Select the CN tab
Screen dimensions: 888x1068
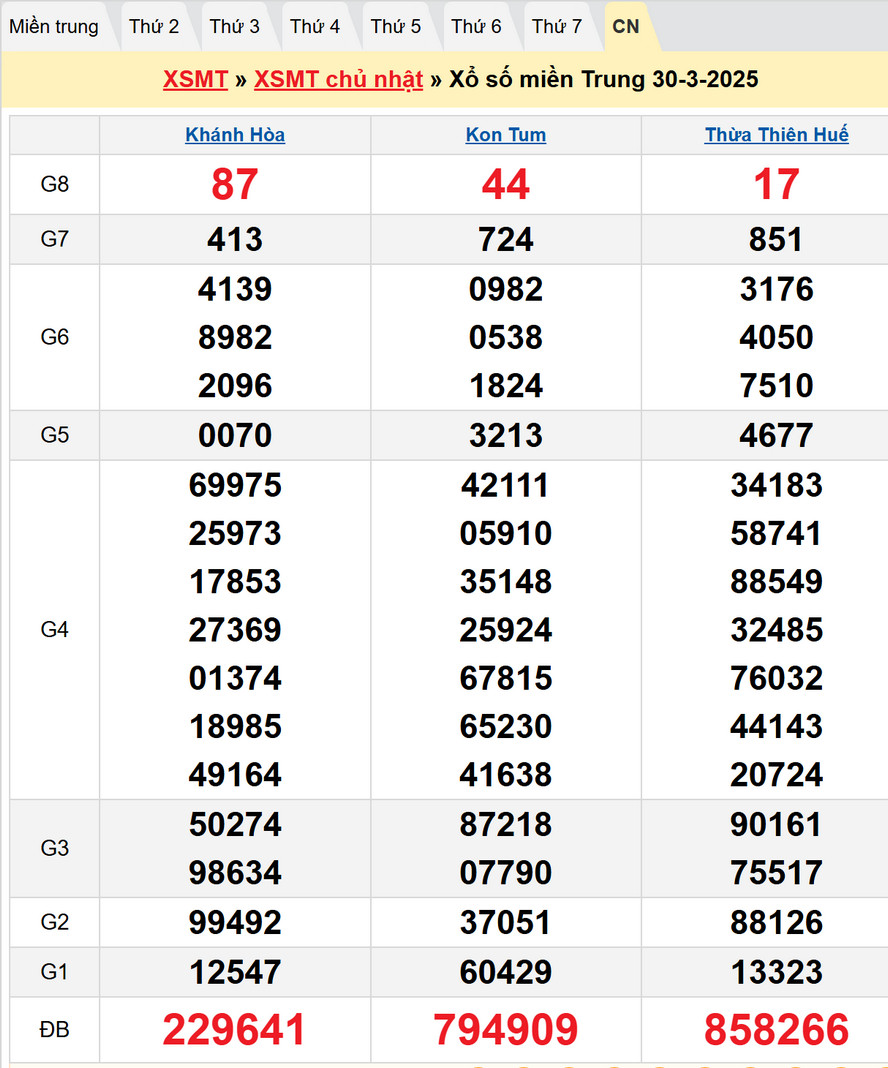tap(626, 27)
